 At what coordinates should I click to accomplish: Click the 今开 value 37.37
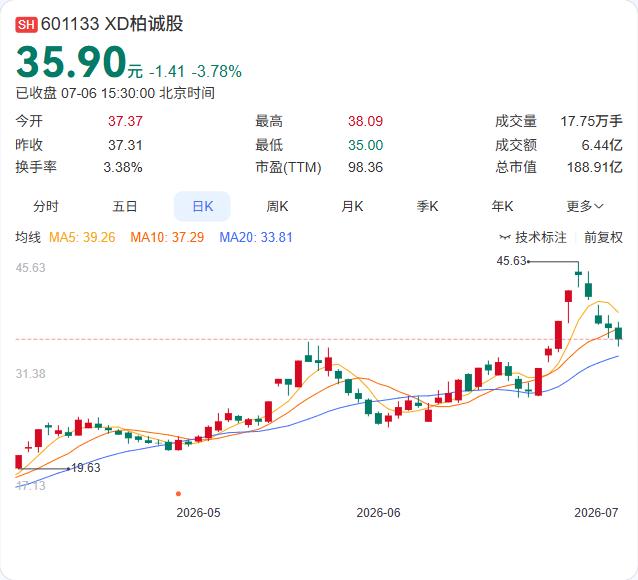[x=125, y=121]
